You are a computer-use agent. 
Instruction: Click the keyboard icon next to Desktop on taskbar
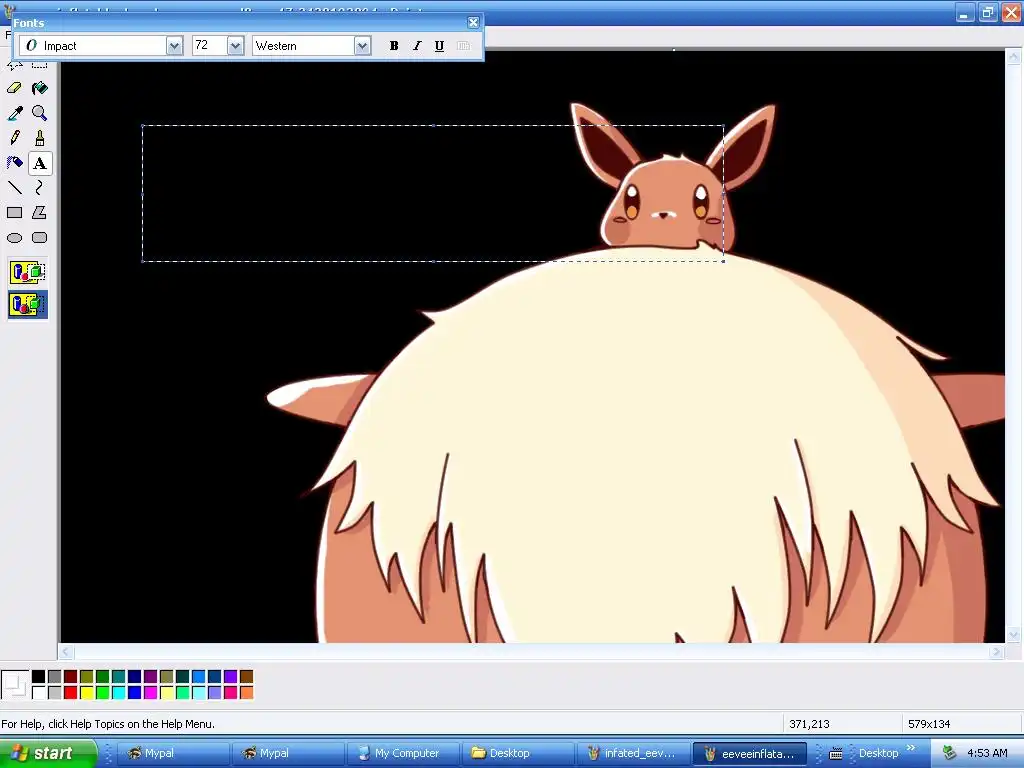(x=836, y=754)
